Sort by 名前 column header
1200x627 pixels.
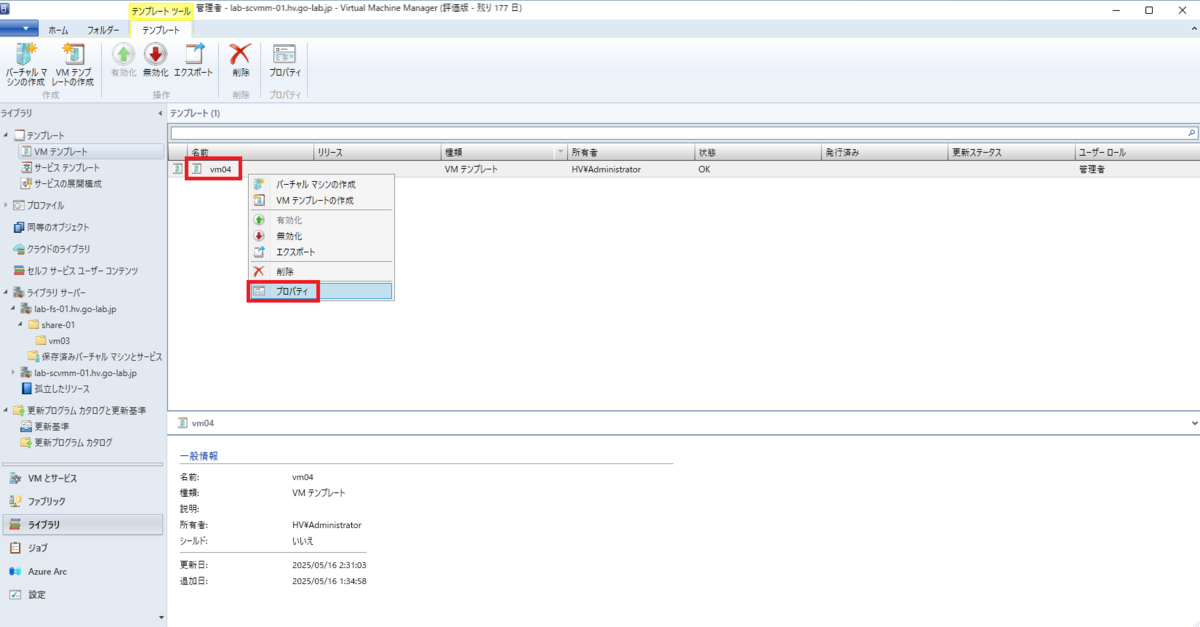tap(250, 152)
